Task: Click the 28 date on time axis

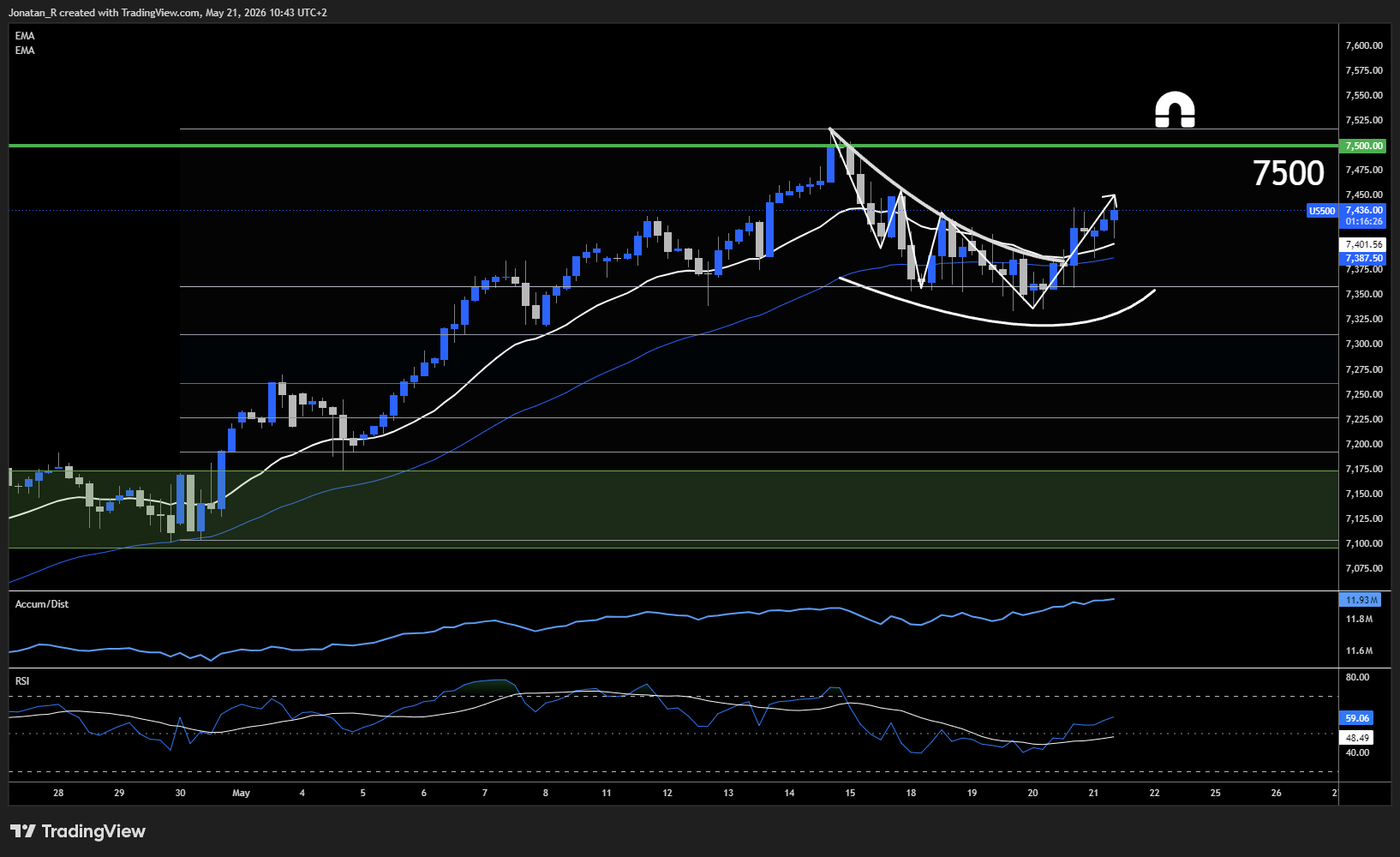Action: pyautogui.click(x=58, y=793)
